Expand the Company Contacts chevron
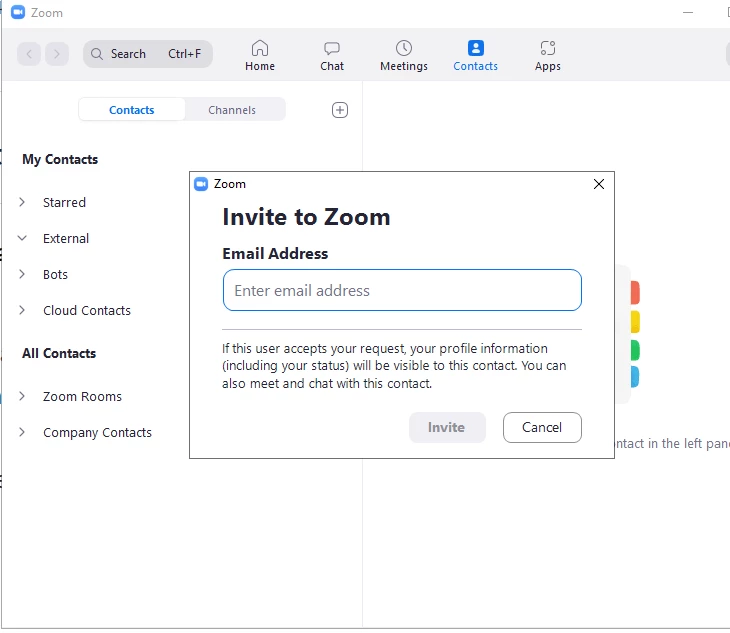 pyautogui.click(x=22, y=432)
